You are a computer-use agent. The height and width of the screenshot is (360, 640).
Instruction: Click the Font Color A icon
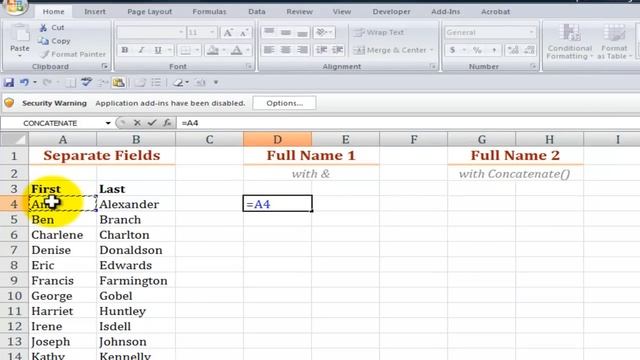[237, 50]
